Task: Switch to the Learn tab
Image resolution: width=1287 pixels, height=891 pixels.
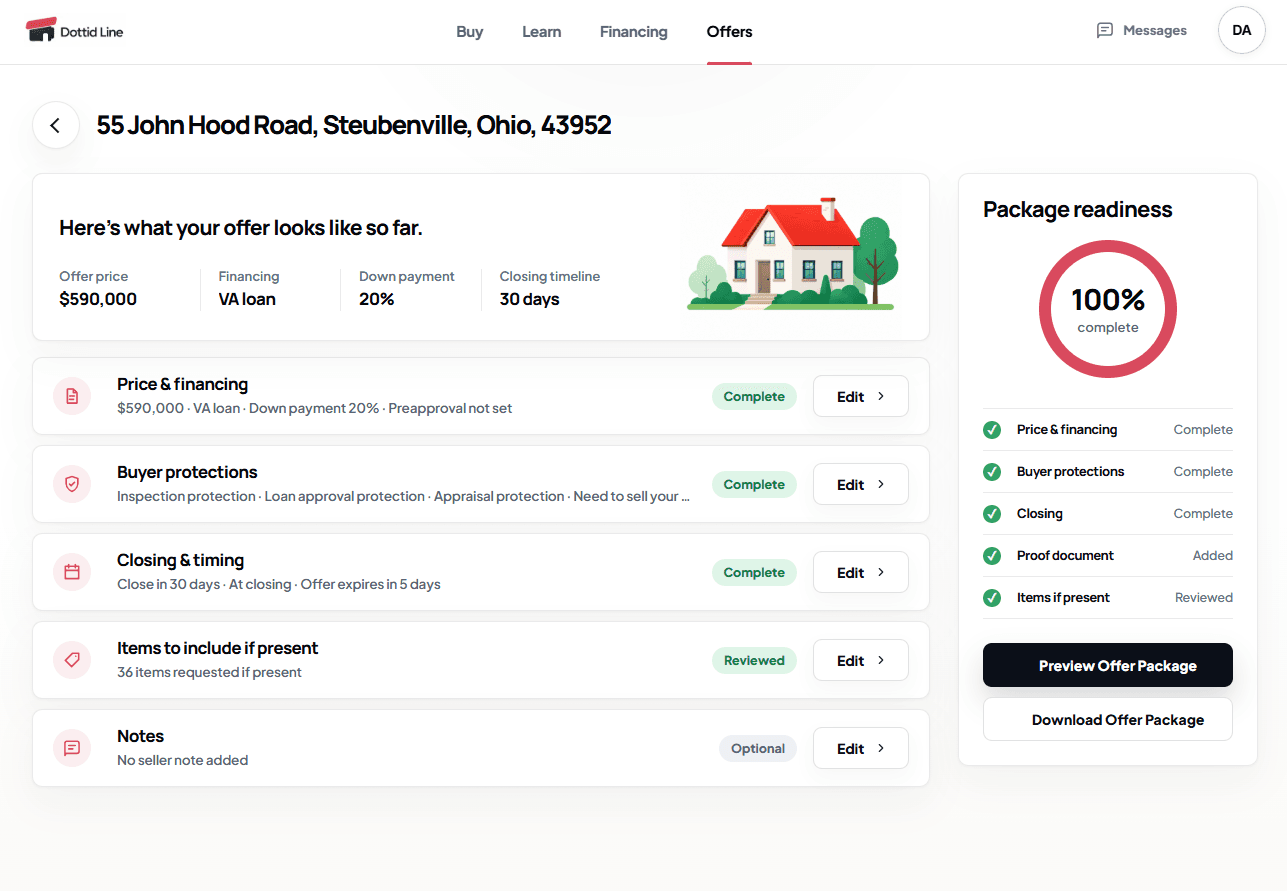Action: click(x=541, y=32)
